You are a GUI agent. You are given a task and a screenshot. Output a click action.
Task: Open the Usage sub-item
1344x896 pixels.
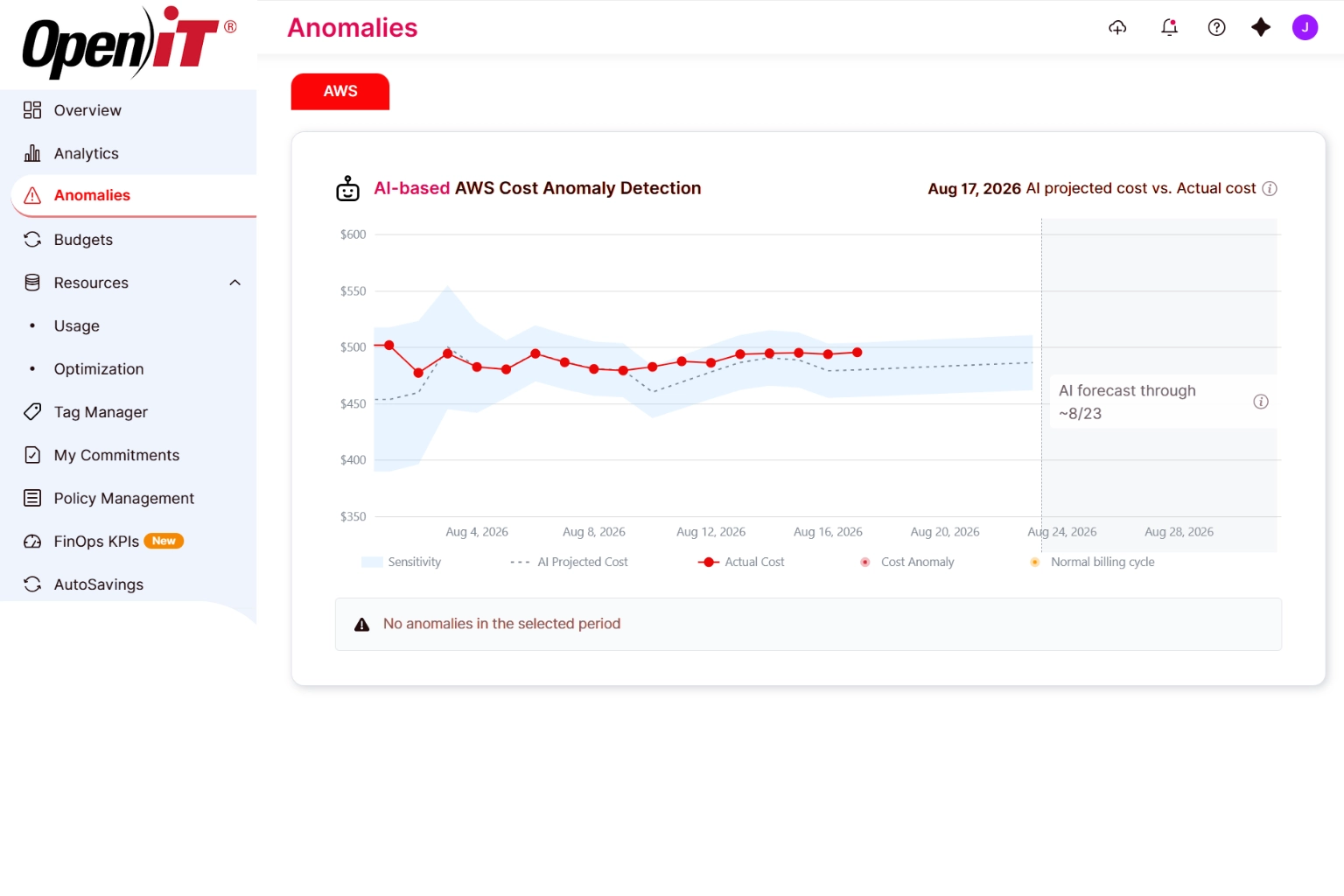pos(77,325)
